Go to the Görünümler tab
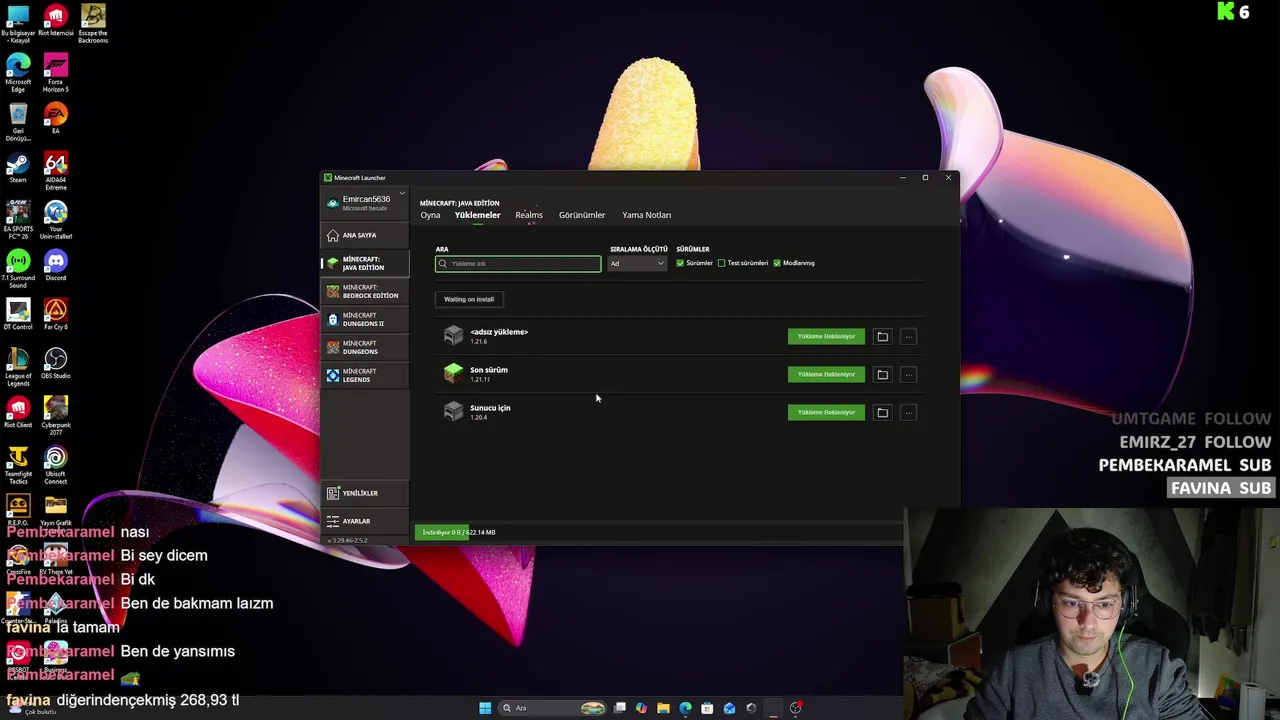The height and width of the screenshot is (720, 1280). (582, 215)
